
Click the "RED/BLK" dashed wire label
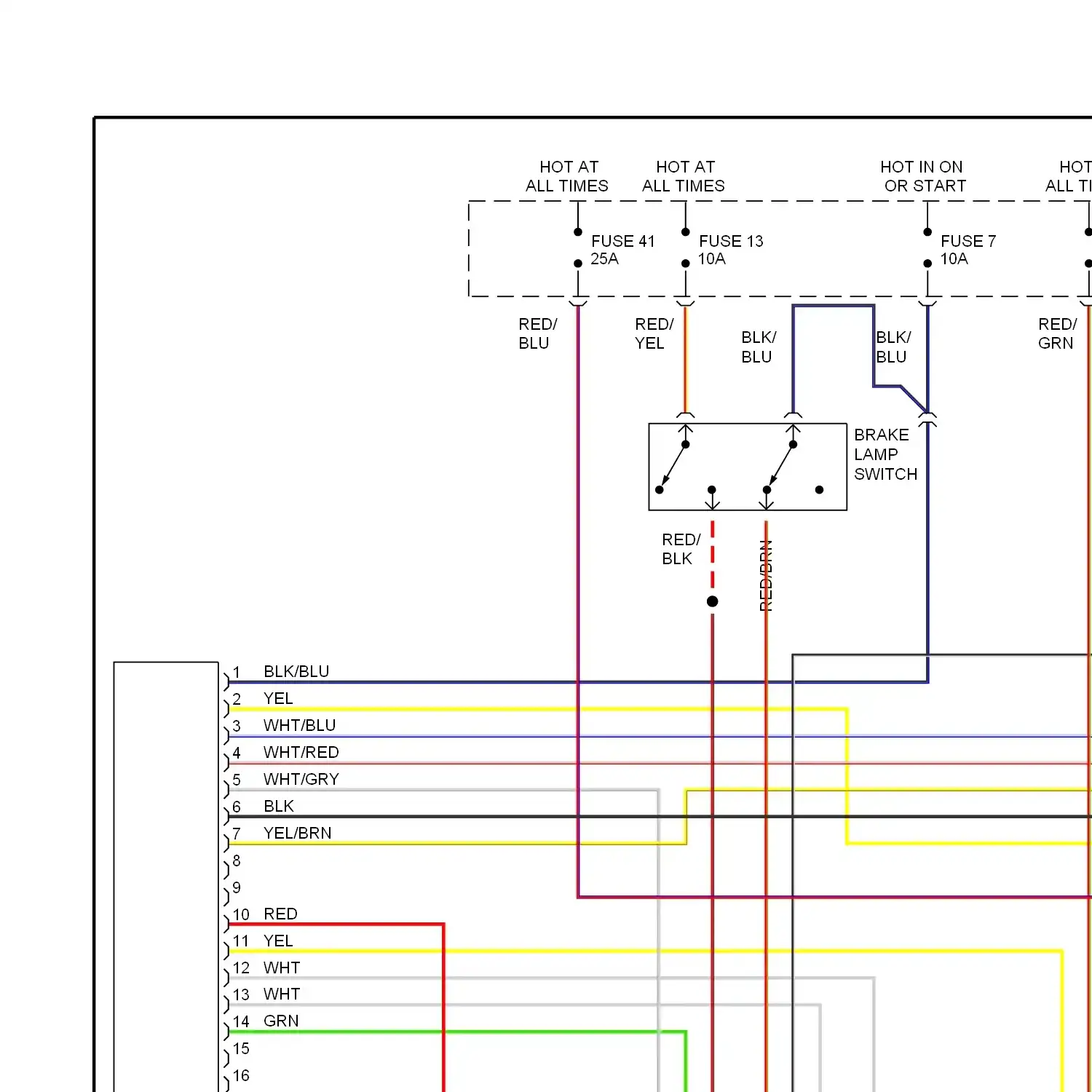(x=681, y=549)
